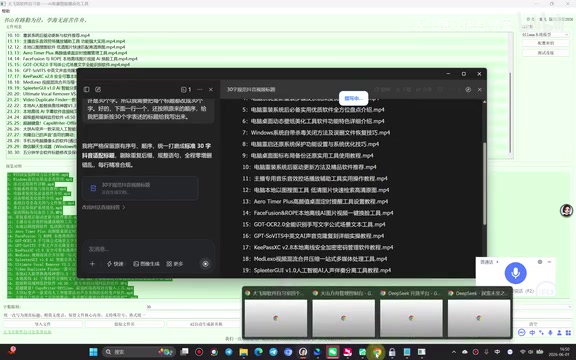
Task: Toggle the sidebar icon in chat panel
Action: click(86, 89)
